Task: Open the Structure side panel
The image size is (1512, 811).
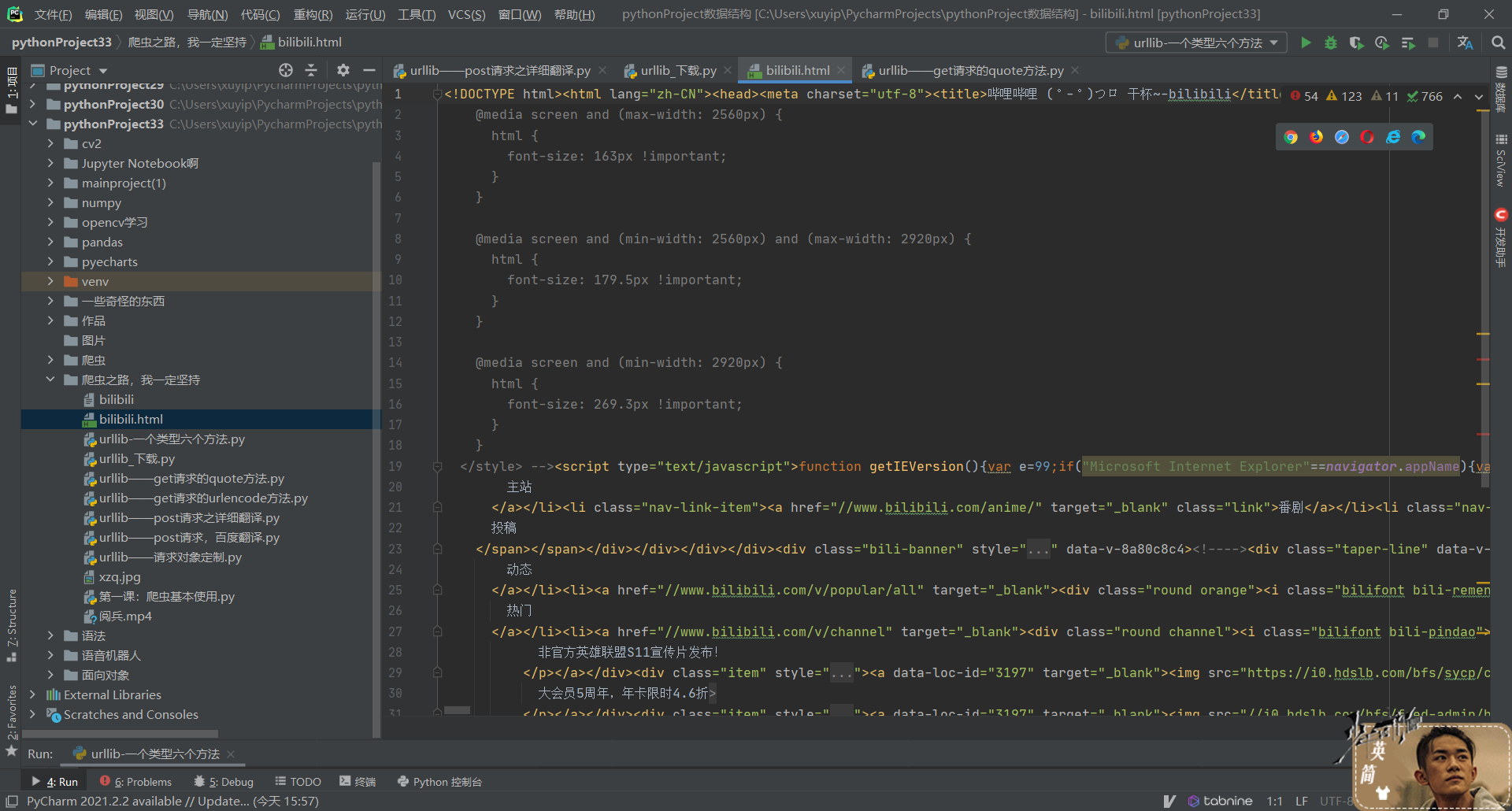Action: (x=11, y=624)
